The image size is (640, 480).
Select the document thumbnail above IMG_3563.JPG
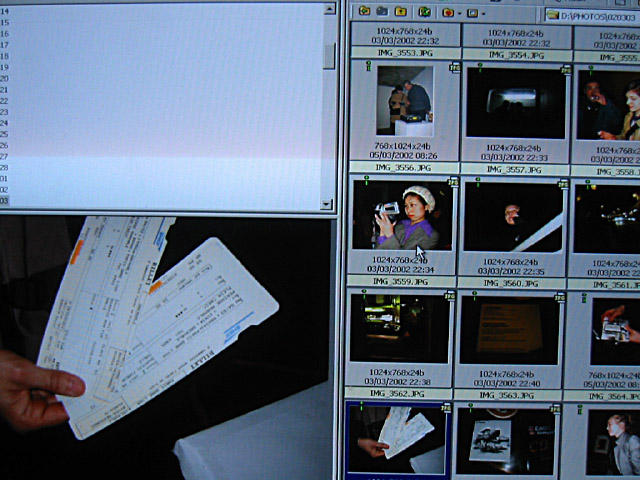coord(509,330)
